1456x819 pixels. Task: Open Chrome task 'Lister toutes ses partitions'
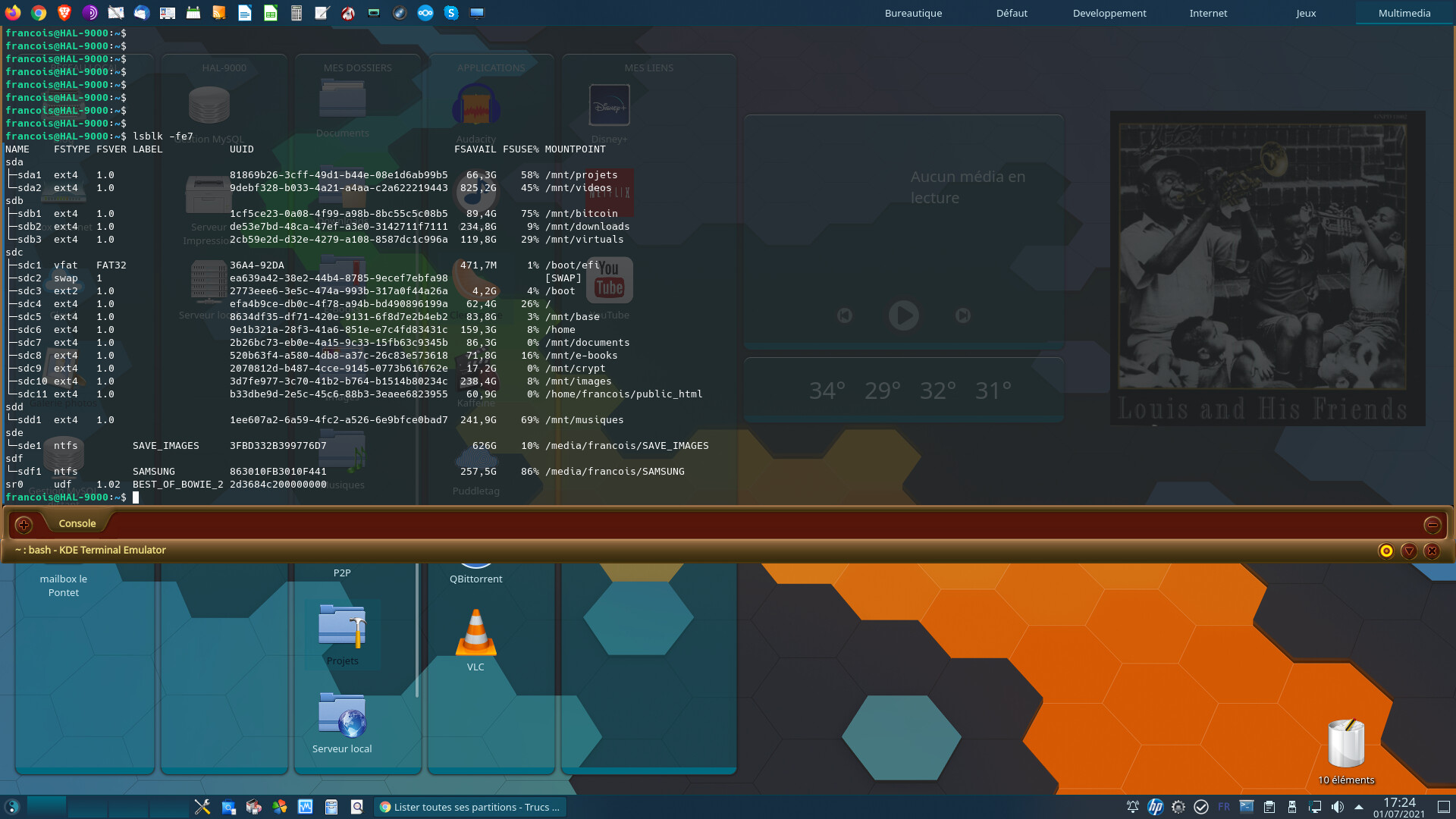coord(470,807)
